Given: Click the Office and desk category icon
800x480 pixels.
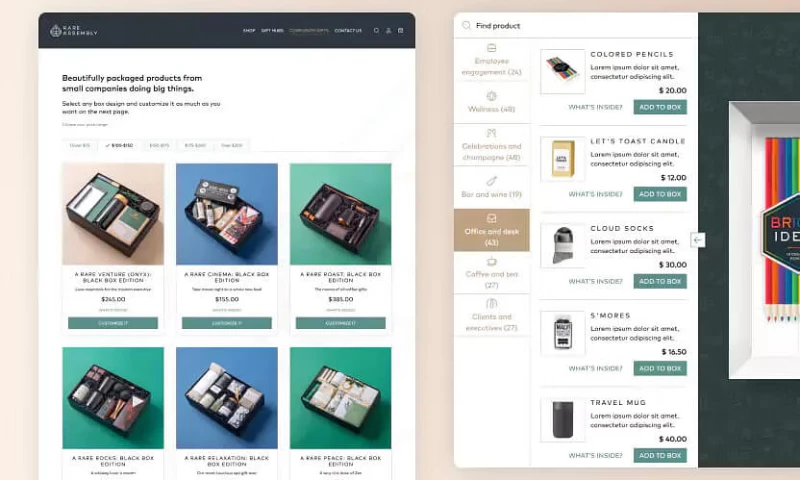Looking at the screenshot, I should coord(491,218).
